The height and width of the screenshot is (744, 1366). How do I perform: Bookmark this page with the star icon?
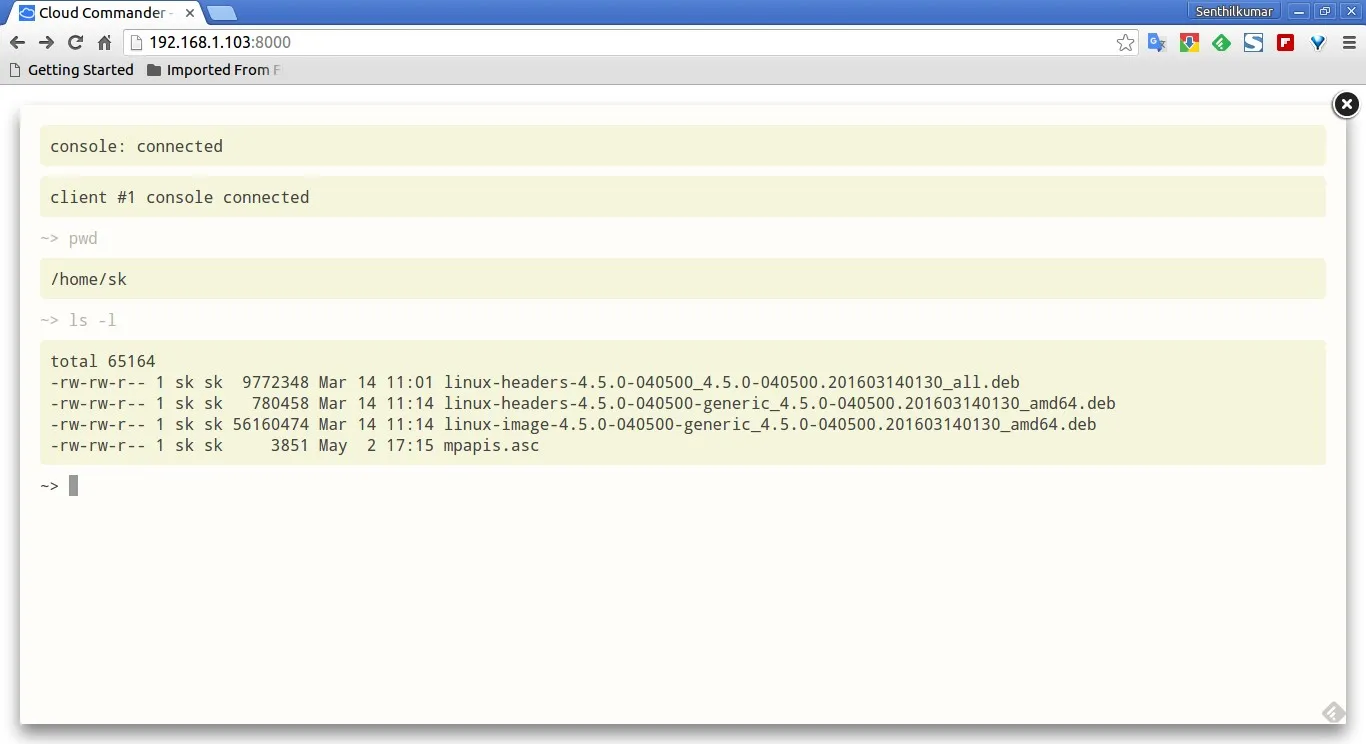click(x=1125, y=43)
